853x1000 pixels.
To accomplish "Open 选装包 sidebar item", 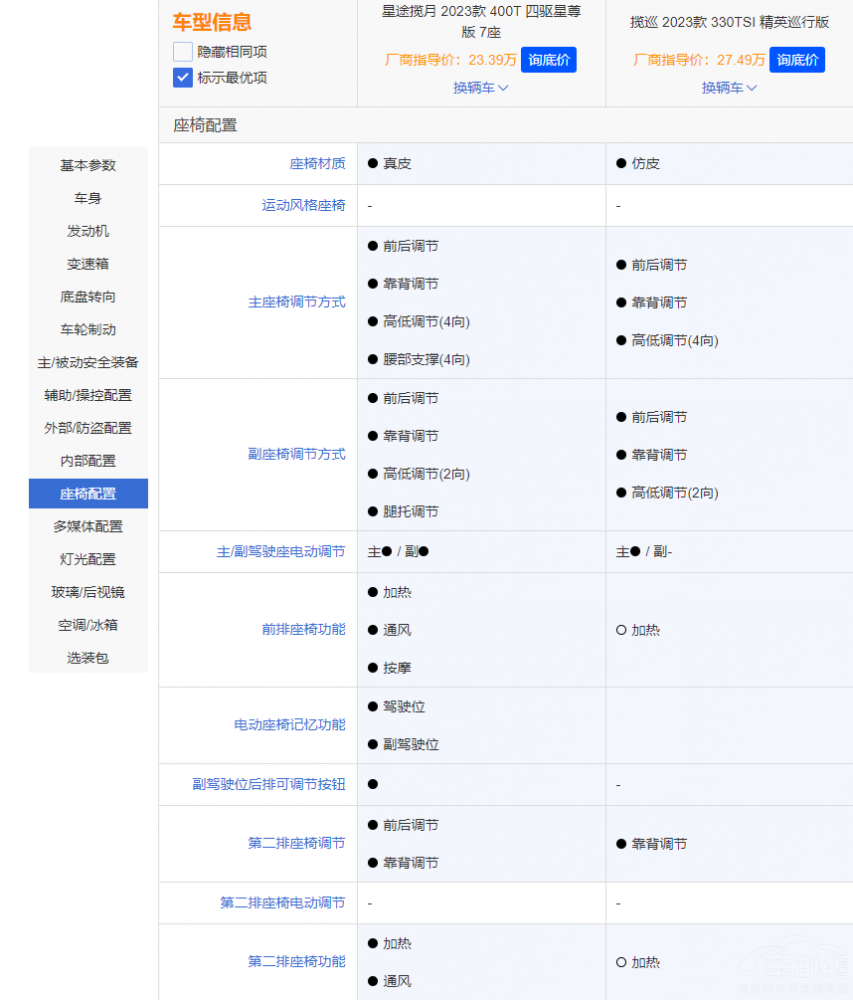I will tap(88, 658).
